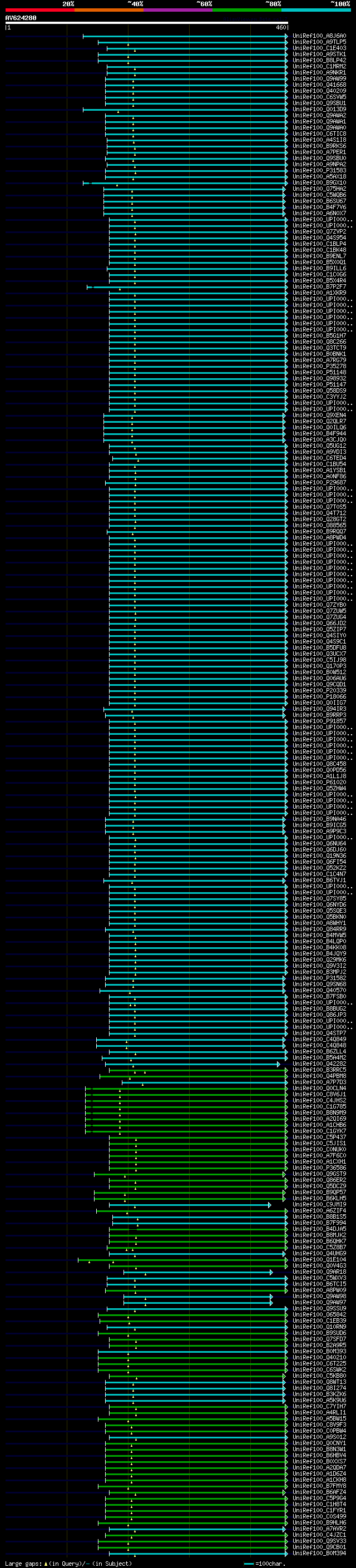Select hit label UniRef100_Q98932
The height and width of the screenshot is (1568, 356).
319,379
